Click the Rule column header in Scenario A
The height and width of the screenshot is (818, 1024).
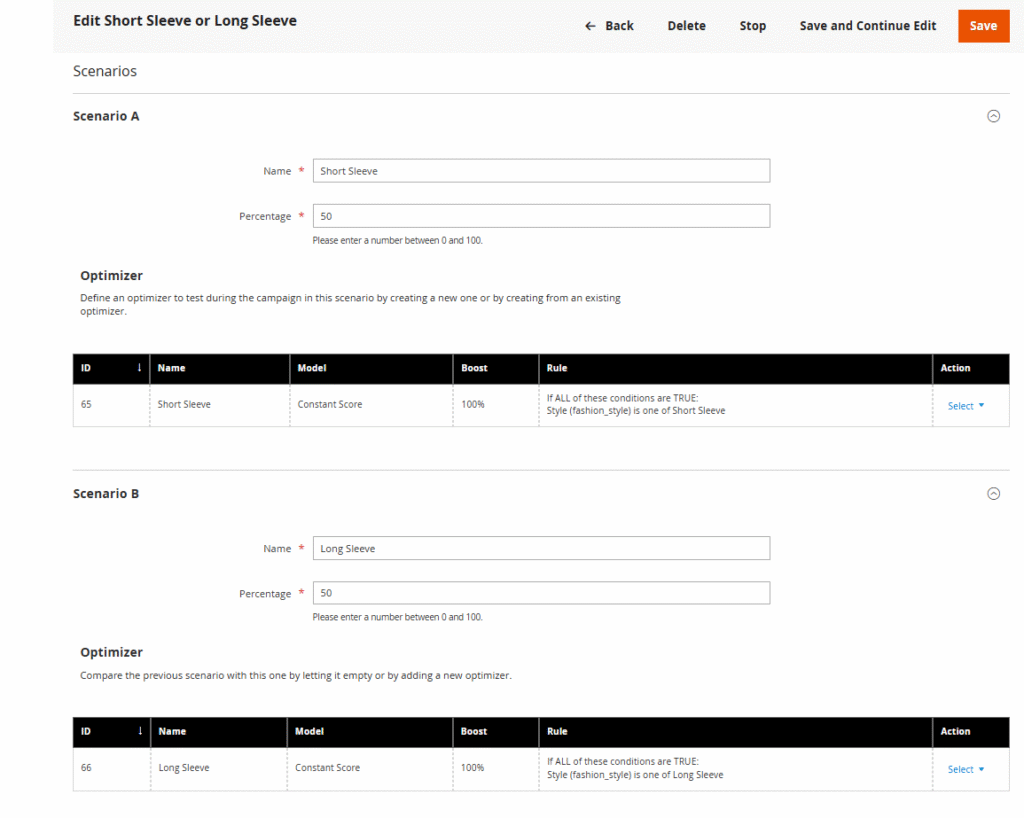tap(557, 368)
